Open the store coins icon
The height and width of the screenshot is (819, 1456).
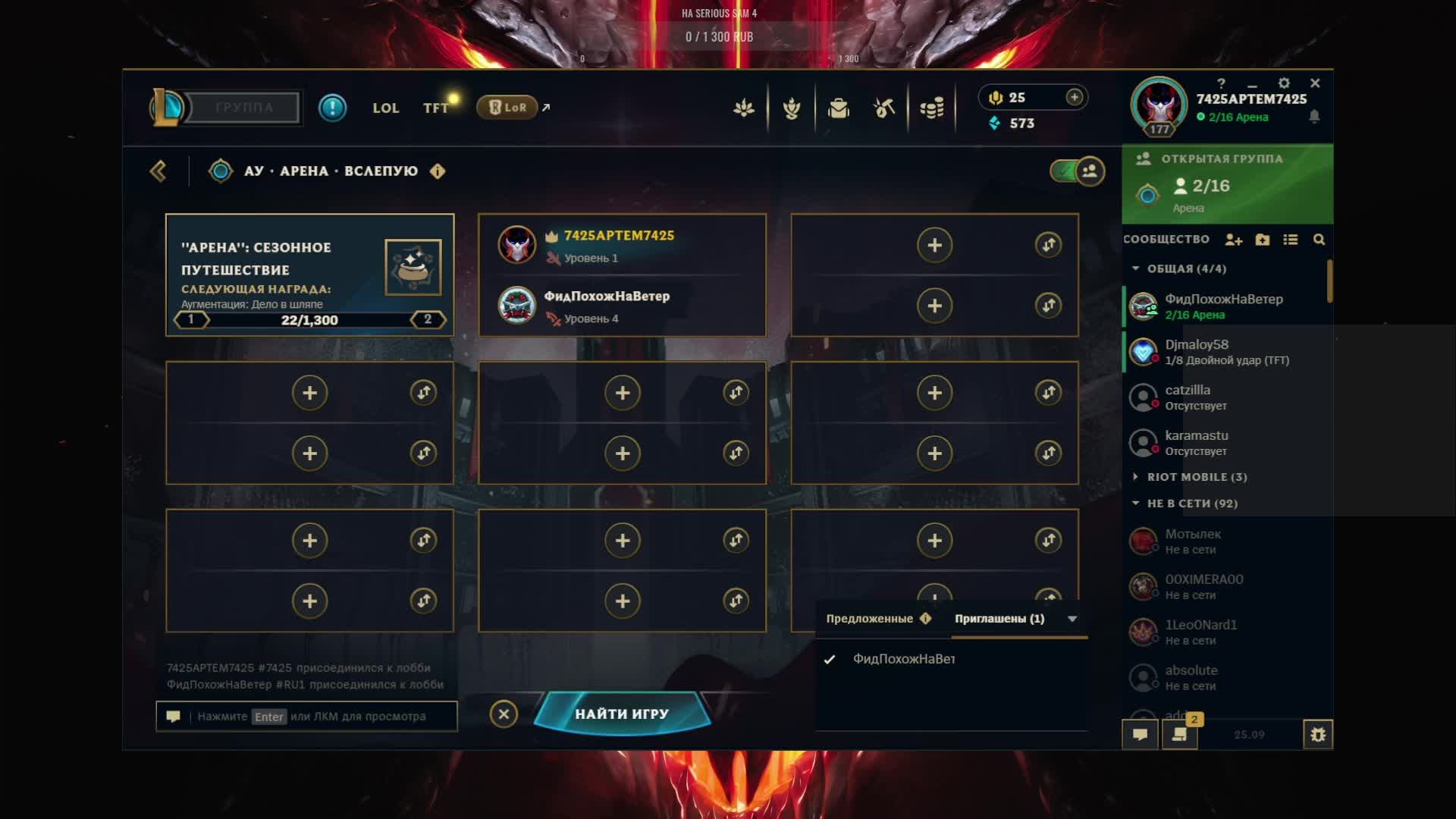tap(931, 108)
